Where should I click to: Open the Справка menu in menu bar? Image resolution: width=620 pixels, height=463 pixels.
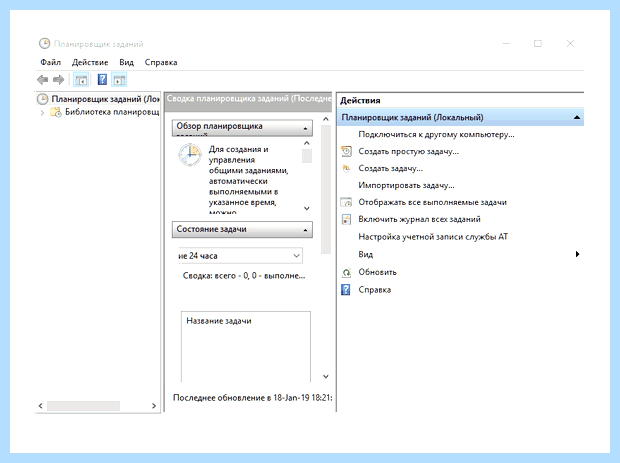(x=161, y=62)
